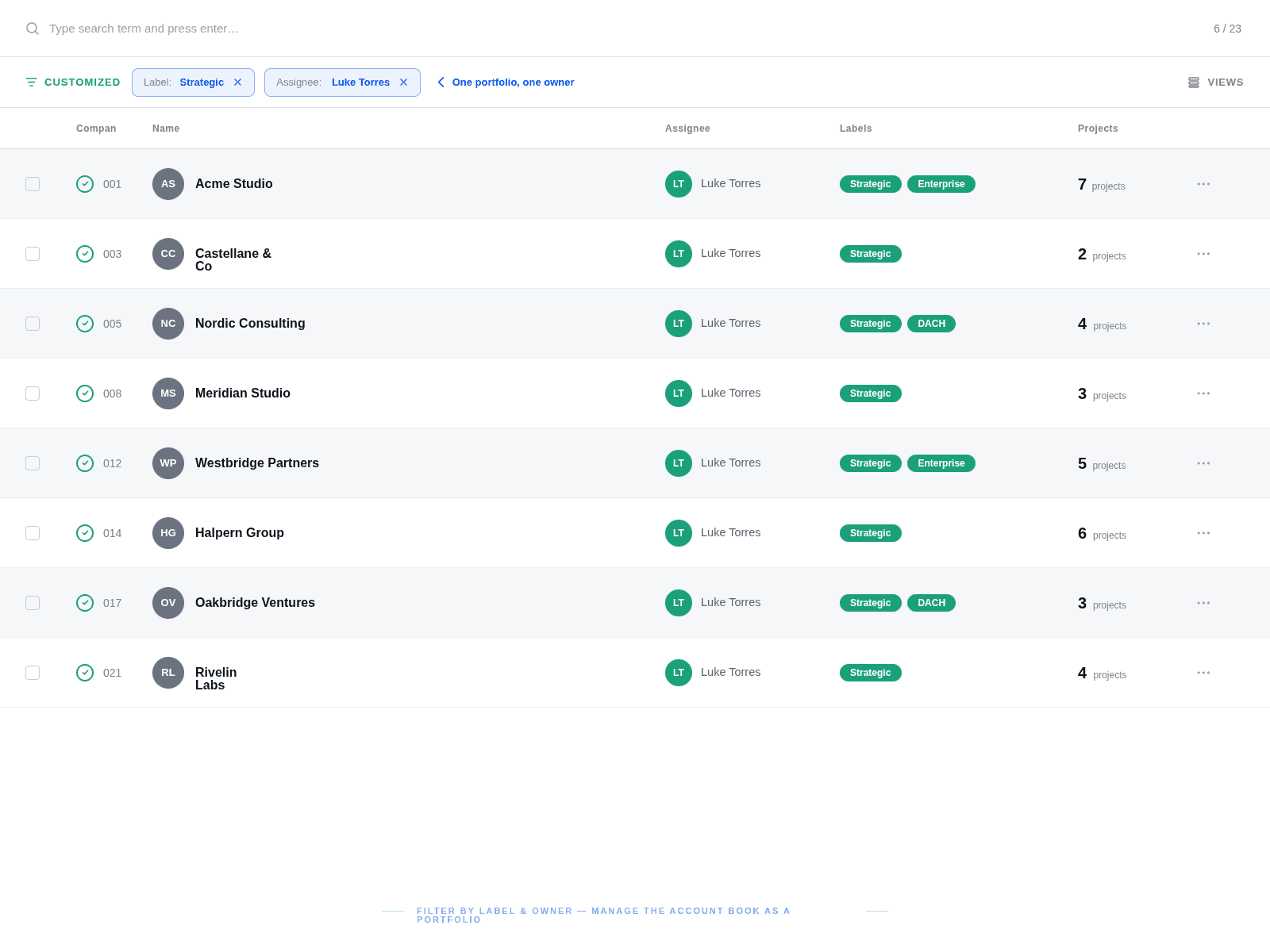Click the '6 / 23' result counter
The image size is (1270, 952).
coord(1227,29)
